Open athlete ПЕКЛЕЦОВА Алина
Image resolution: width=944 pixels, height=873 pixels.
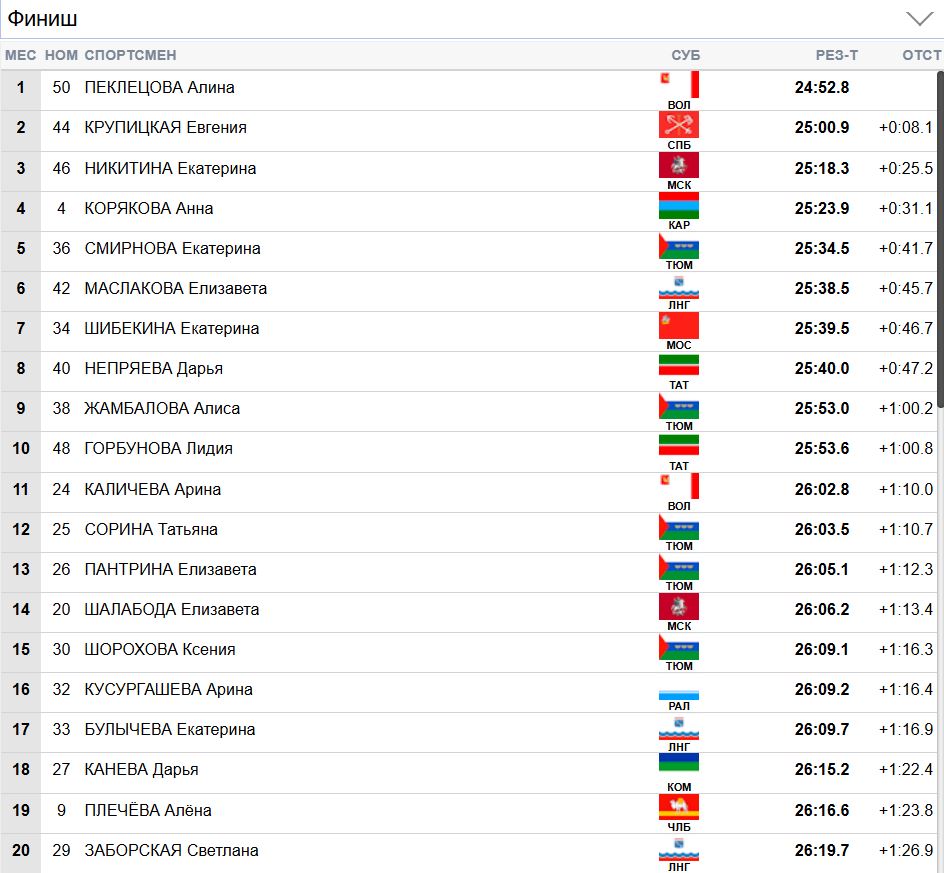point(160,88)
